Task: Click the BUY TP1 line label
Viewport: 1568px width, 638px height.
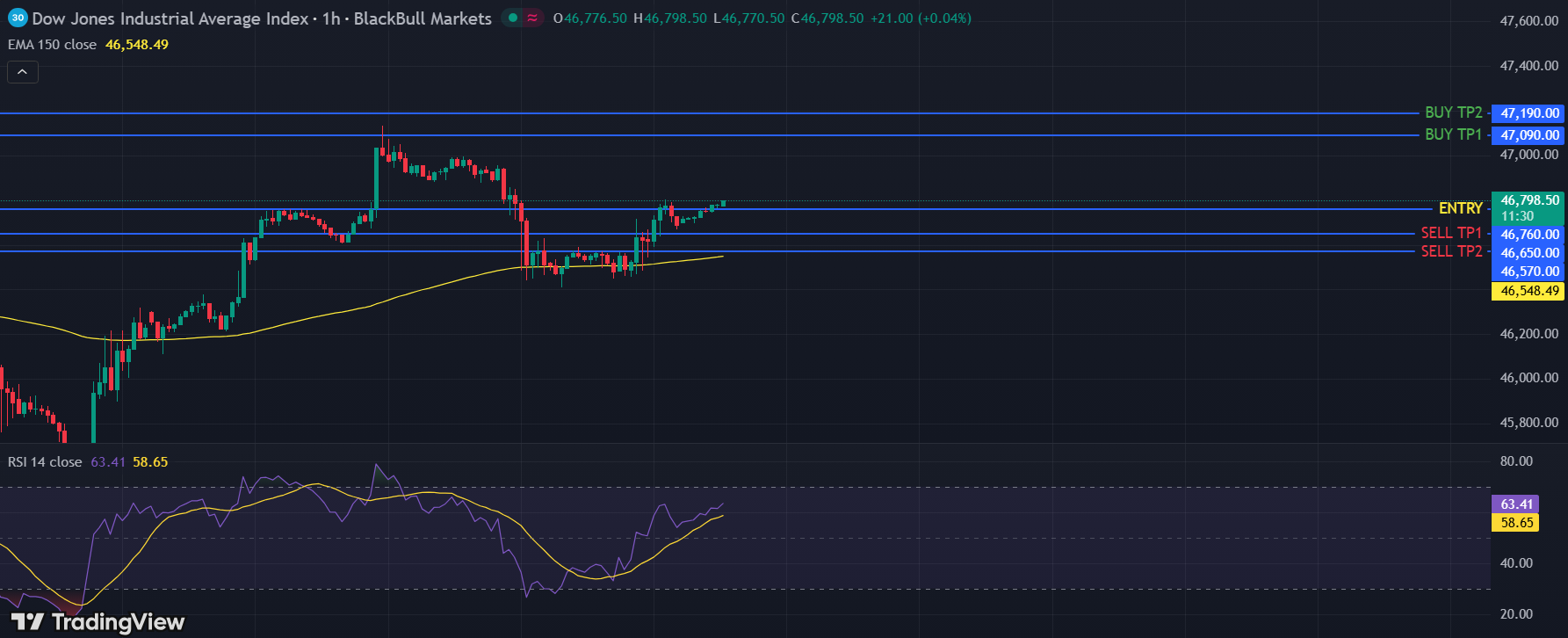Action: point(1453,134)
